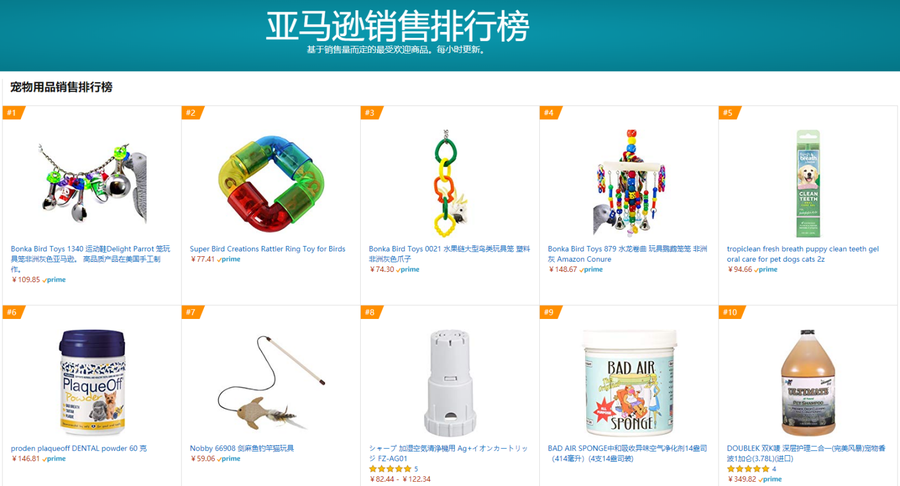This screenshot has width=900, height=486.
Task: Follow the proden plaqueoff DENTAL powder link
Action: pos(79,448)
